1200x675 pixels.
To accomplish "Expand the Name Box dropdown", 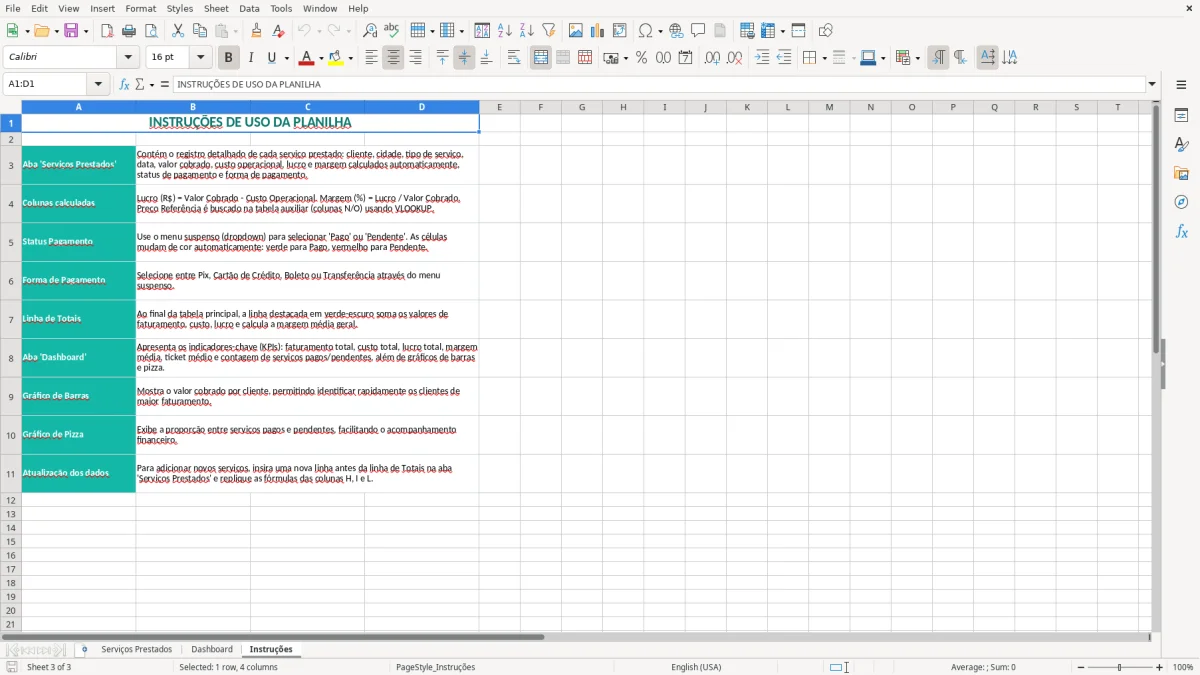I will (98, 84).
